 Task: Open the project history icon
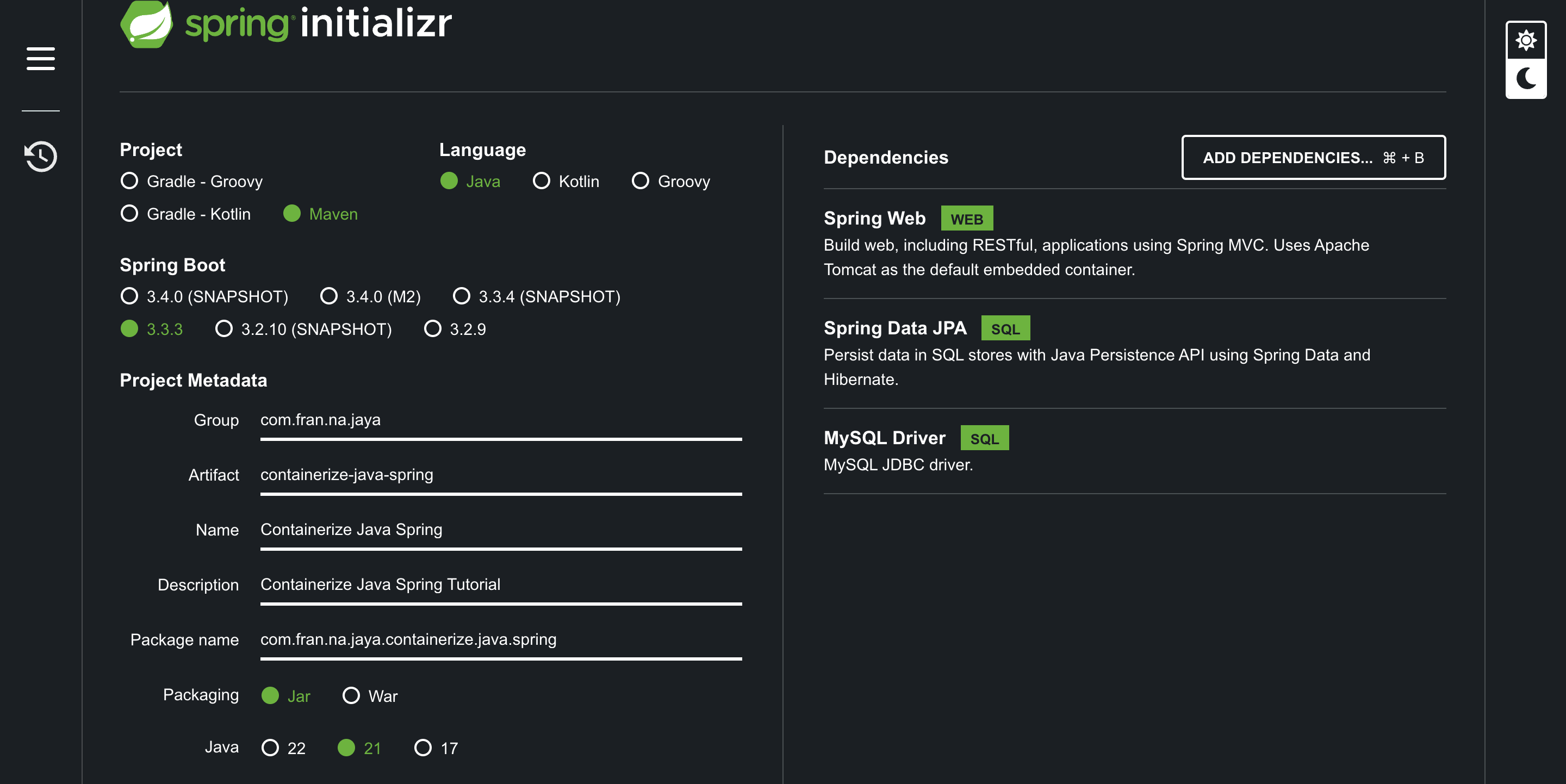(x=41, y=156)
